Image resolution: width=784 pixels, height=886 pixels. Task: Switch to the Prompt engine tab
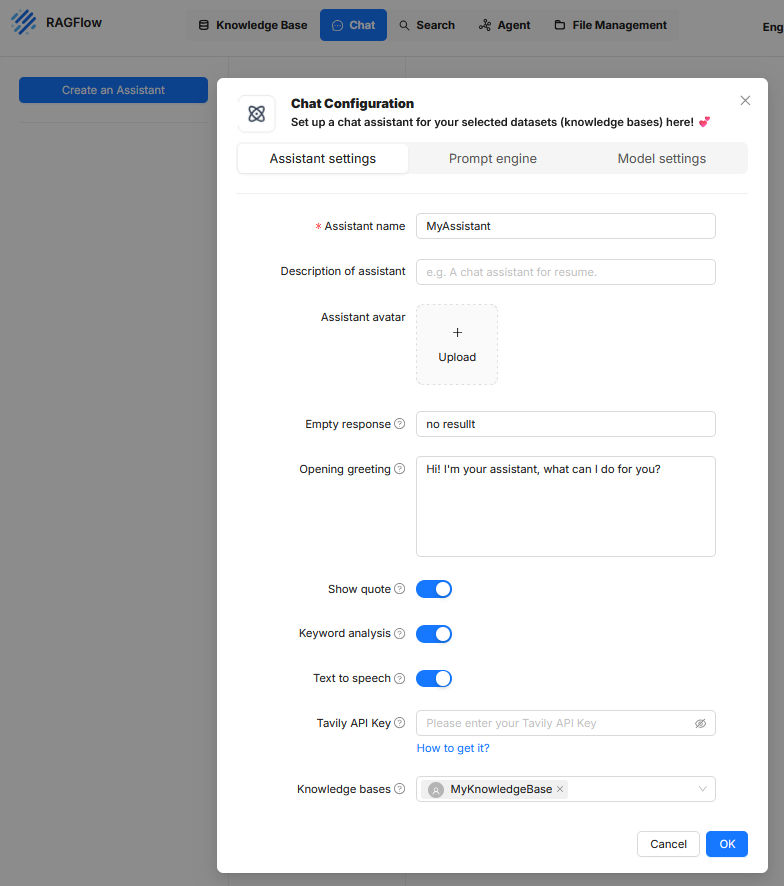pyautogui.click(x=492, y=158)
